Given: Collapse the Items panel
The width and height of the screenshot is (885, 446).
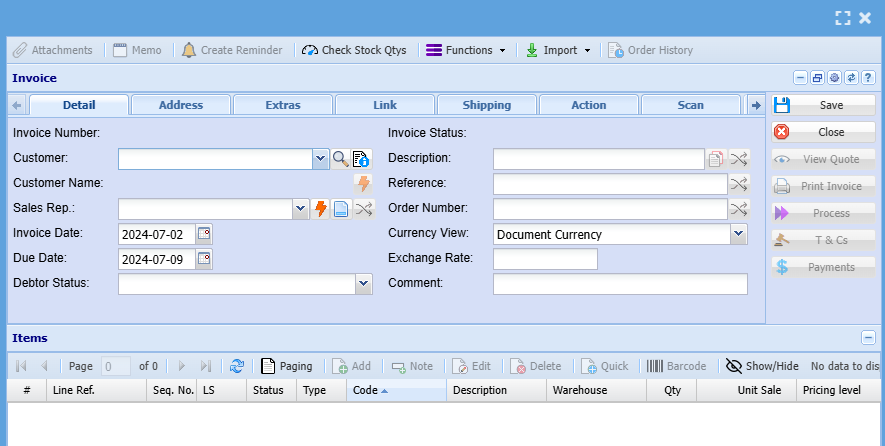Looking at the screenshot, I should pyautogui.click(x=868, y=338).
